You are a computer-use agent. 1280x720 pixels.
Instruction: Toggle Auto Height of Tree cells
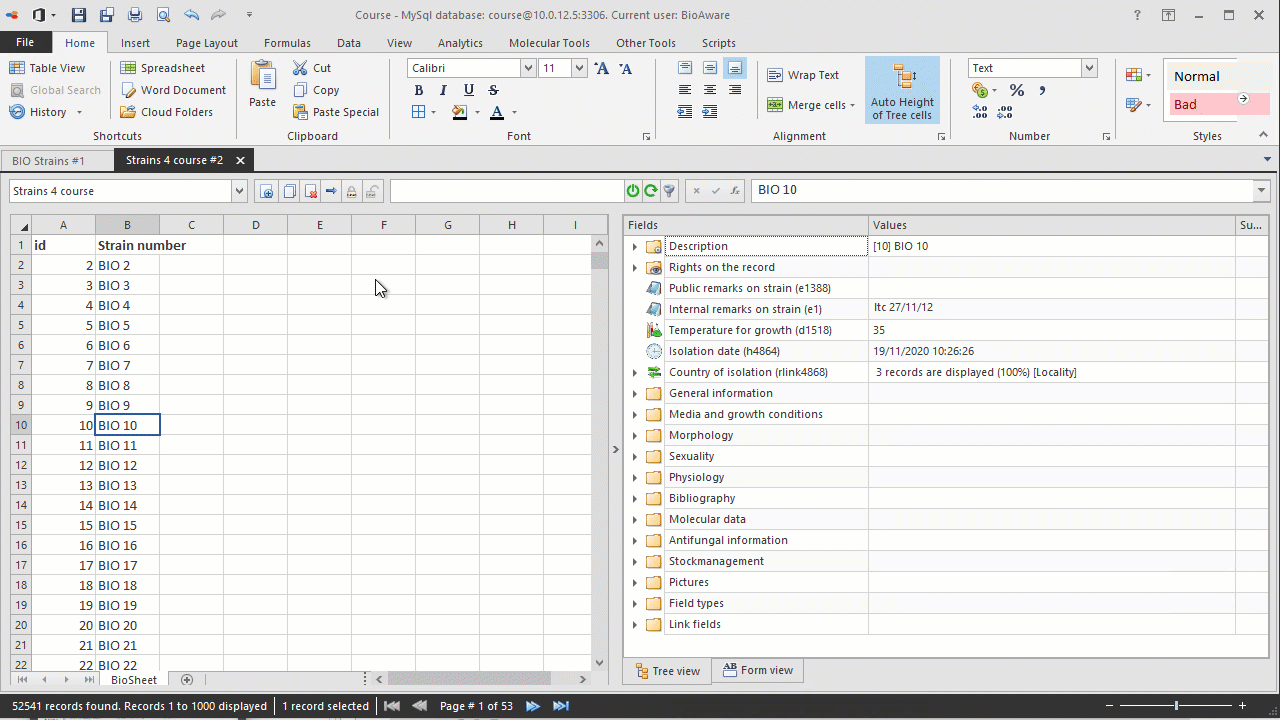pos(902,90)
